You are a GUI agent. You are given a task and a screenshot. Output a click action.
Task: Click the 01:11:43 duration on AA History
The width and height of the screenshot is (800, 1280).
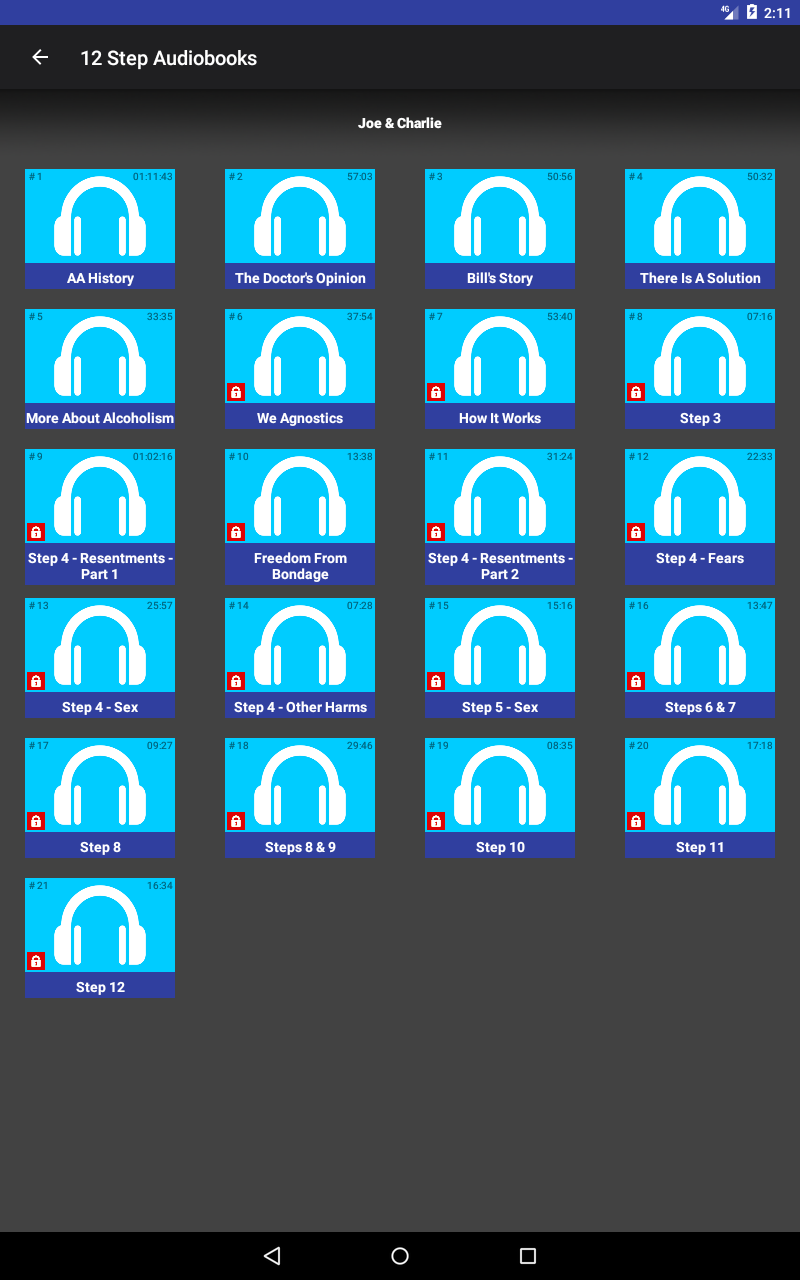tap(152, 177)
